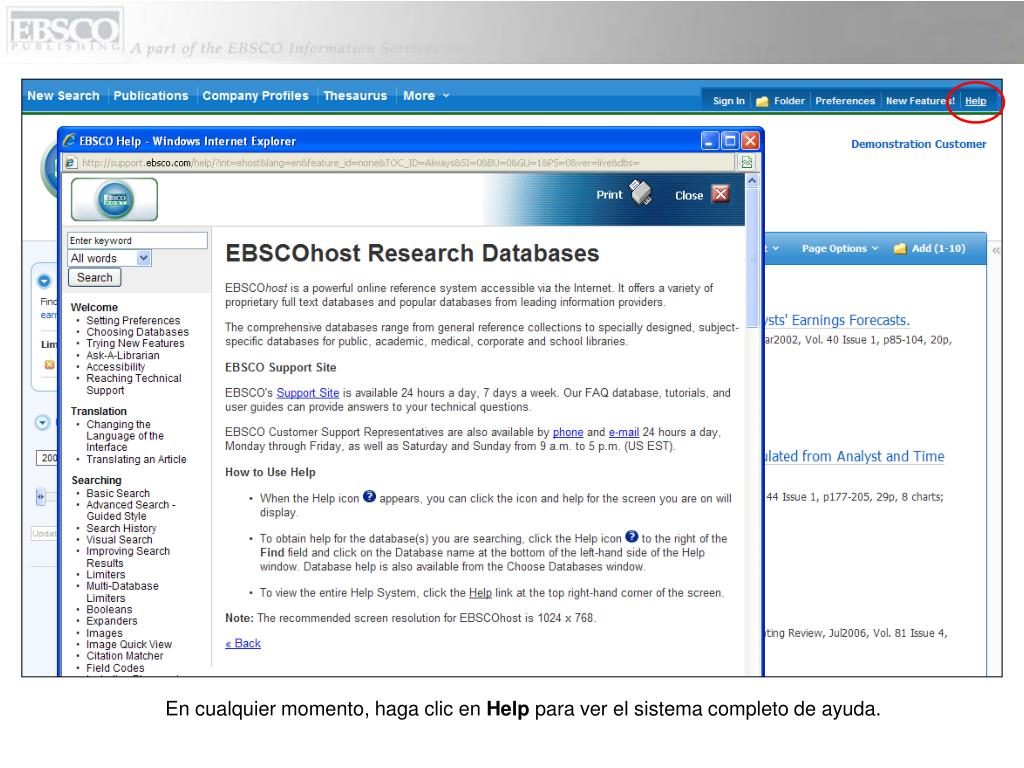Open Ask-A-Librarian help topic
1024x768 pixels.
coord(123,355)
